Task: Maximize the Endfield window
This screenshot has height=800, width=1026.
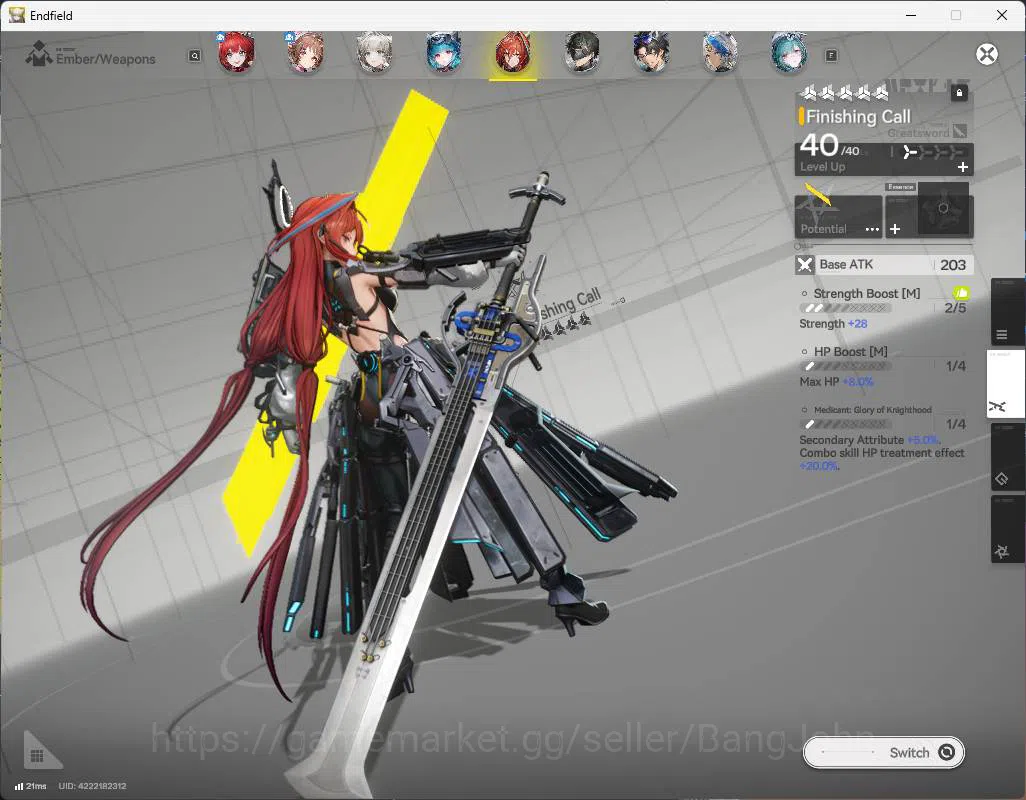Action: tap(956, 15)
